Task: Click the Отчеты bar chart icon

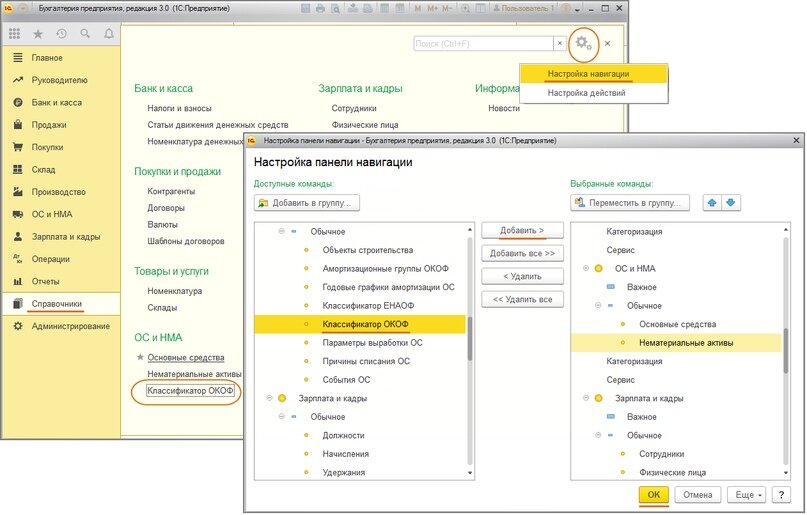Action: pyautogui.click(x=17, y=281)
